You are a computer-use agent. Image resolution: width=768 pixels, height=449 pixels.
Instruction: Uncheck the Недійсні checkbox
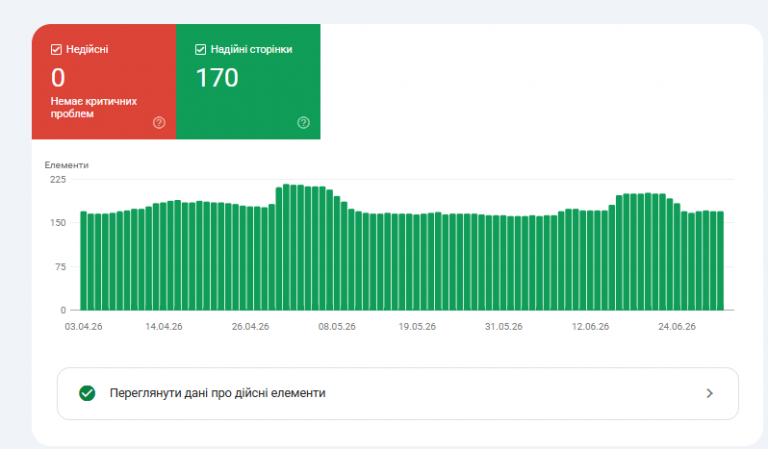pos(56,49)
